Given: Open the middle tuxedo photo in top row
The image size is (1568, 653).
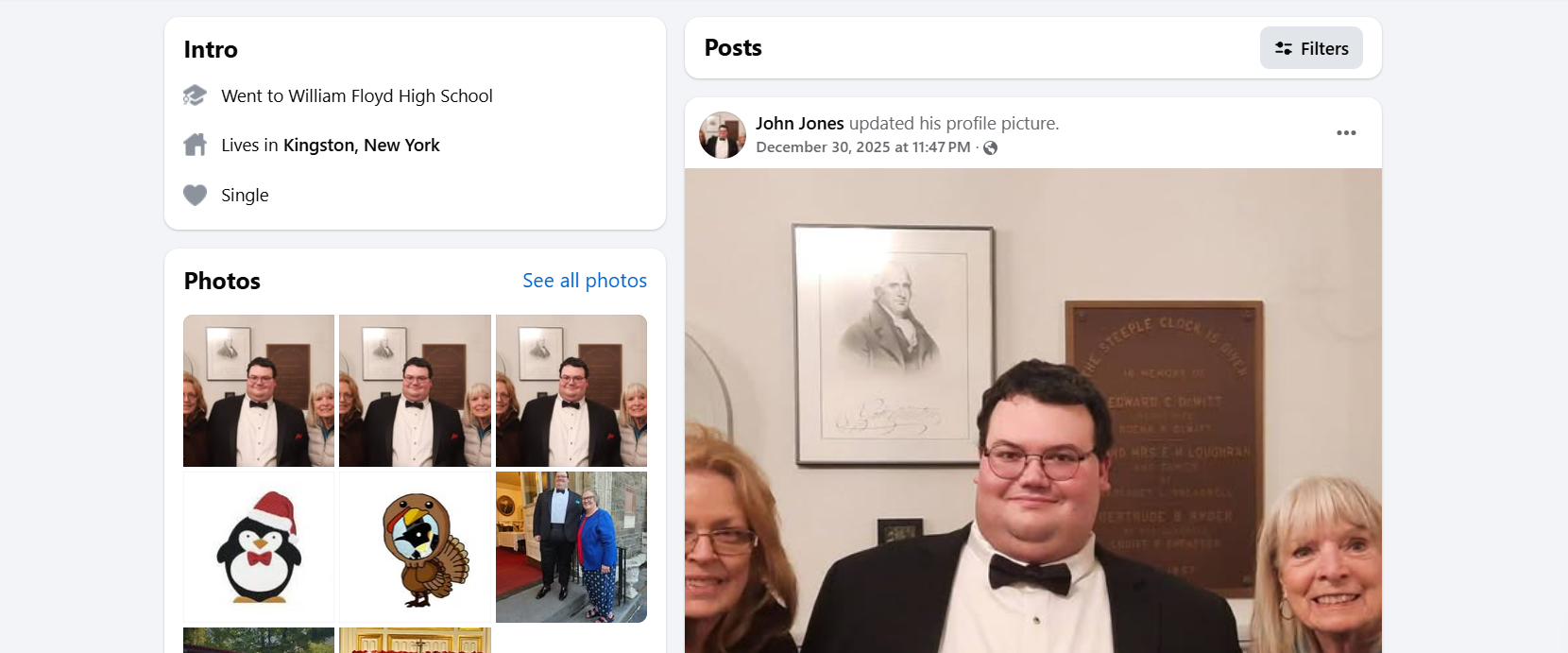Looking at the screenshot, I should (415, 390).
